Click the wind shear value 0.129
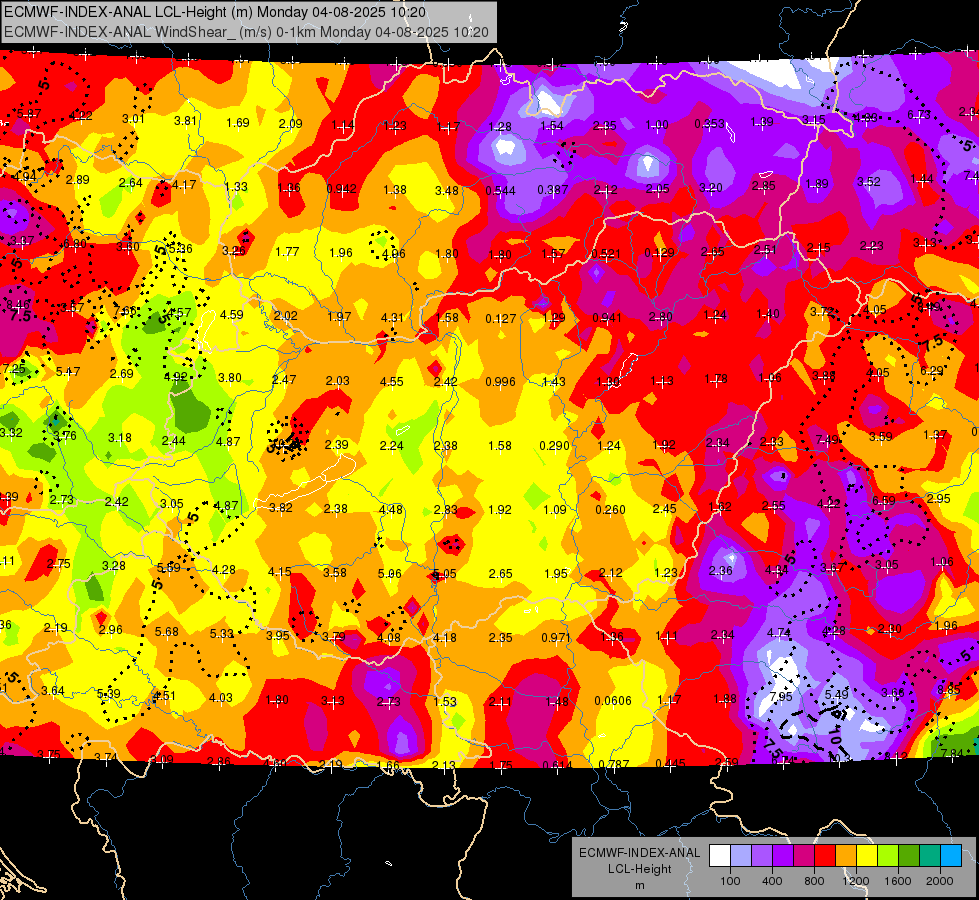The image size is (979, 900). [x=659, y=252]
